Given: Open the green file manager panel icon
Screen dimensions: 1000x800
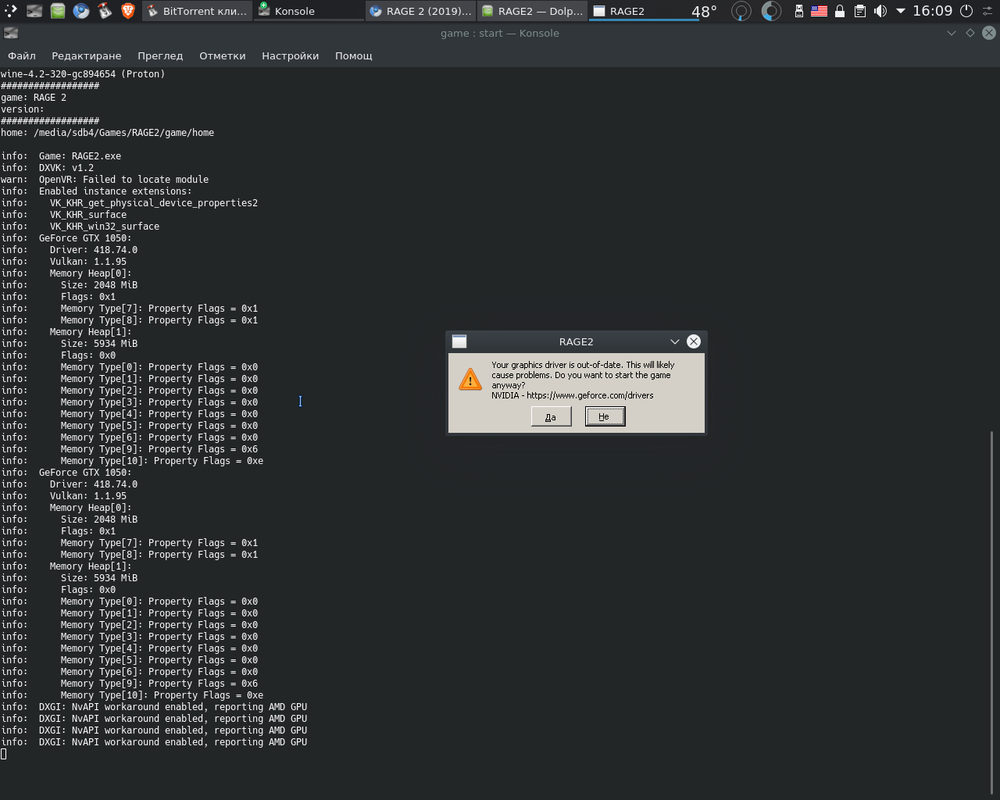Looking at the screenshot, I should [x=58, y=11].
